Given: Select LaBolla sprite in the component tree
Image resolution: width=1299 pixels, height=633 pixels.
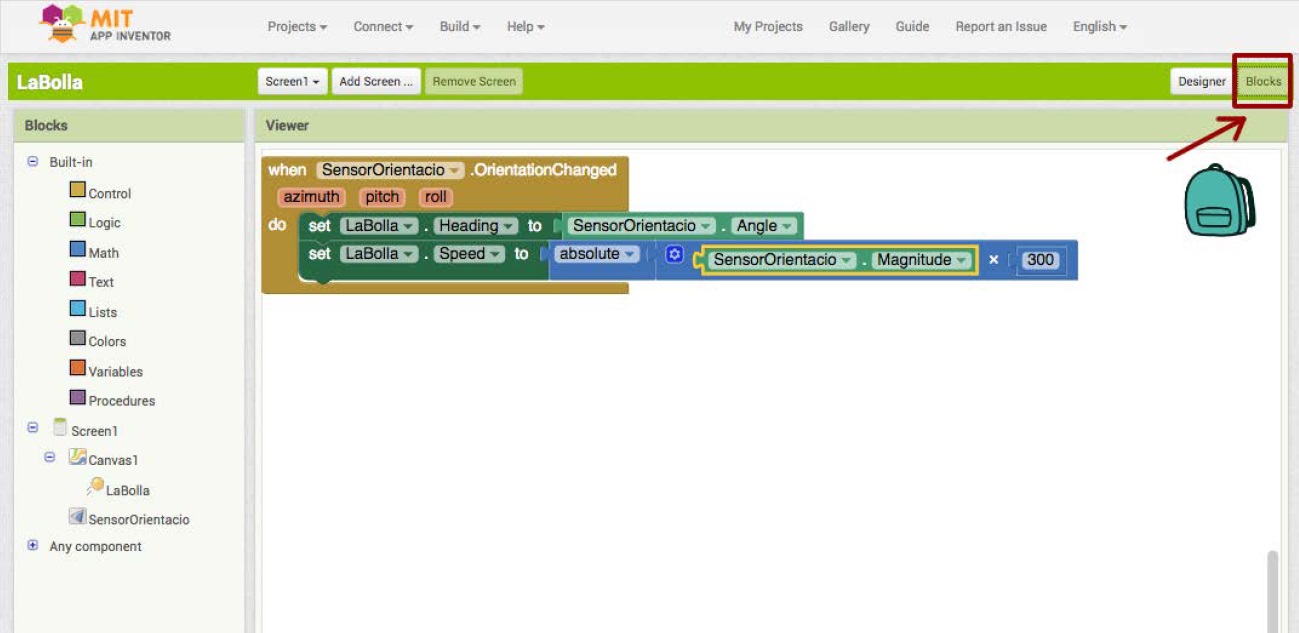Looking at the screenshot, I should tap(118, 489).
